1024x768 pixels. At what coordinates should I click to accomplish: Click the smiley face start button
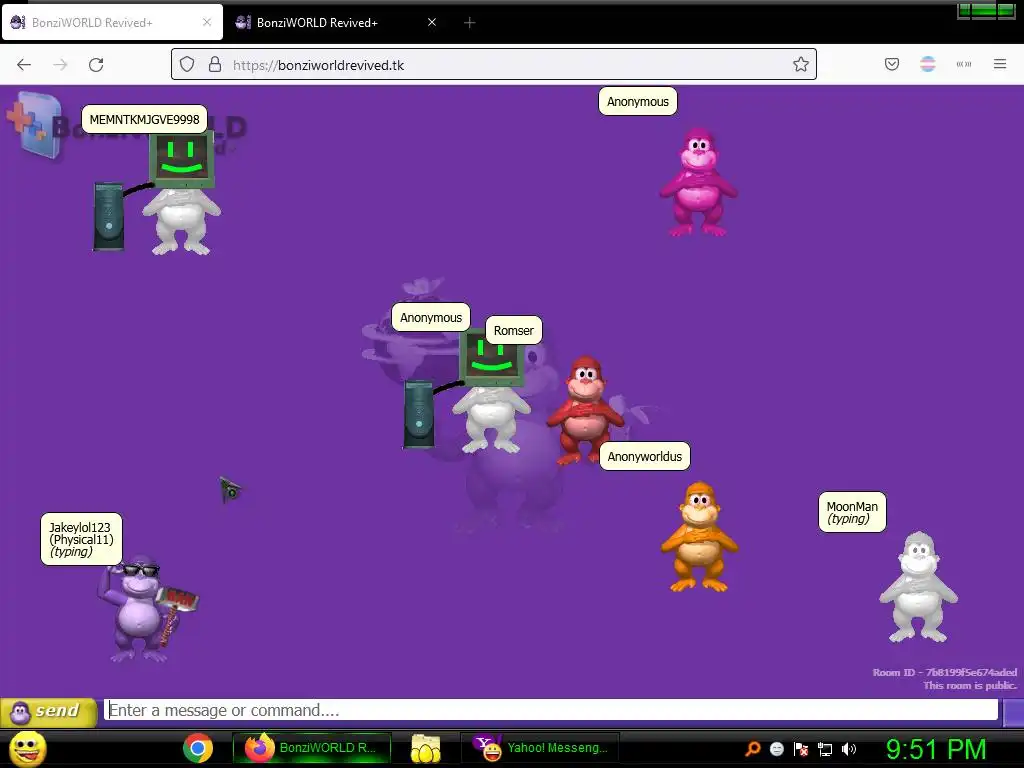[x=27, y=748]
